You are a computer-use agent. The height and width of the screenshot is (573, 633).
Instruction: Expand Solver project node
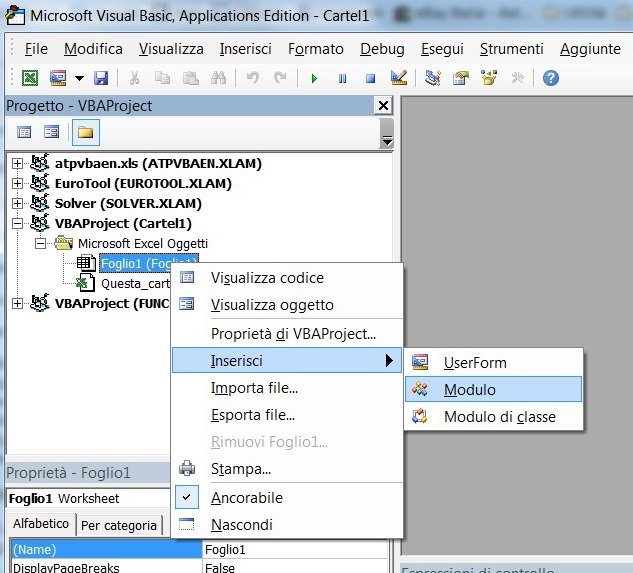click(x=17, y=203)
